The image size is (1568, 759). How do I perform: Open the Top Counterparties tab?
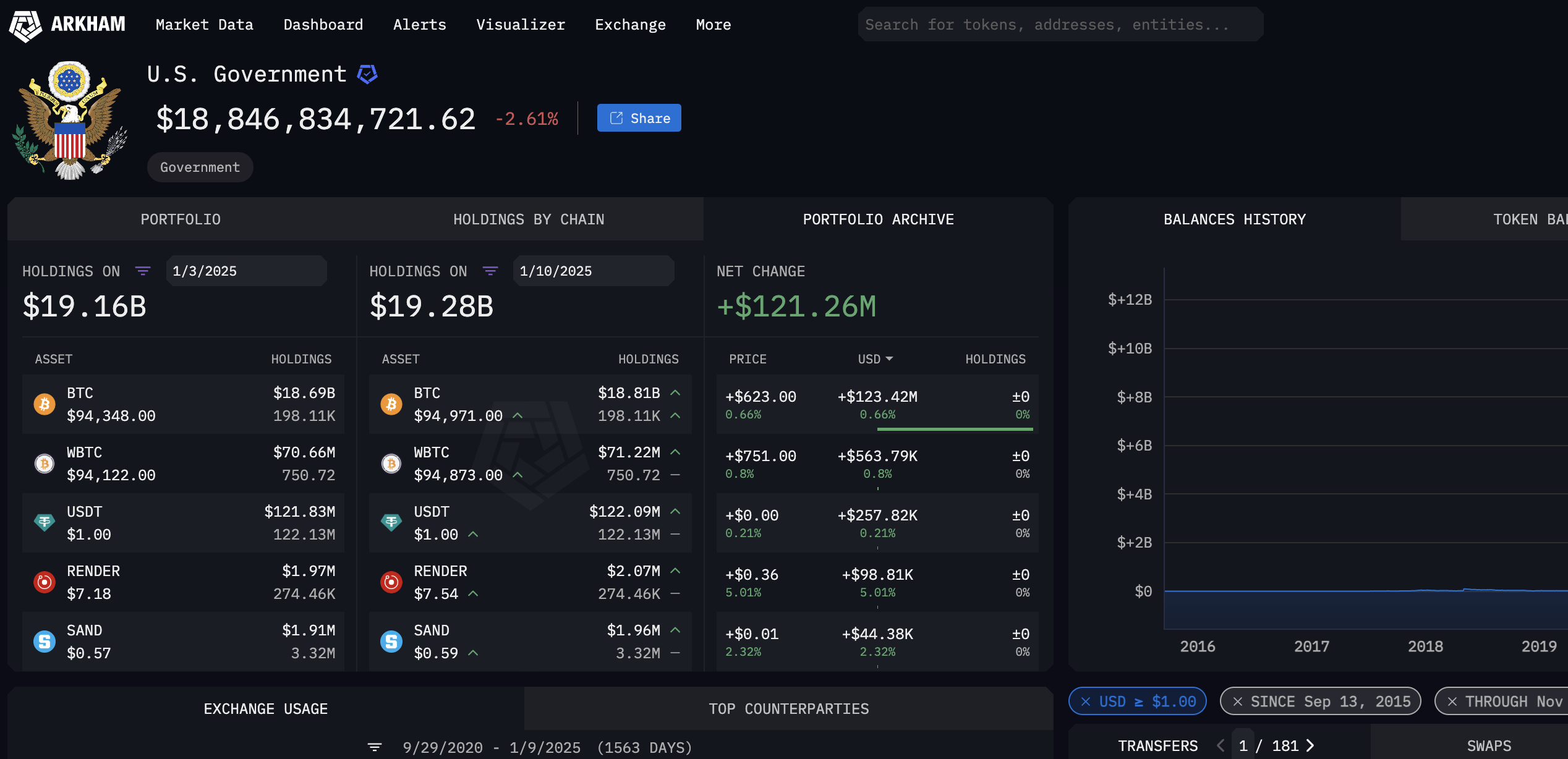[x=789, y=709]
